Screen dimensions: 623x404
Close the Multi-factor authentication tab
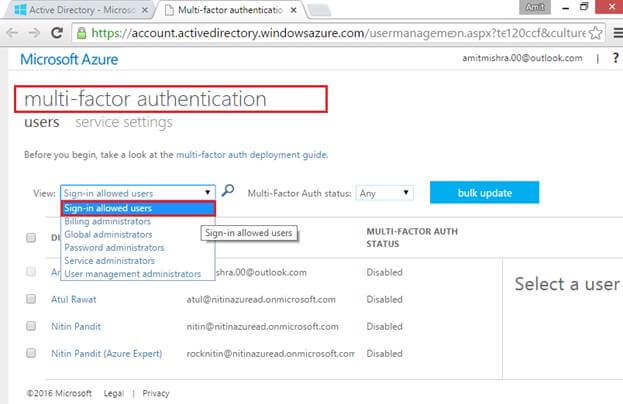[294, 10]
